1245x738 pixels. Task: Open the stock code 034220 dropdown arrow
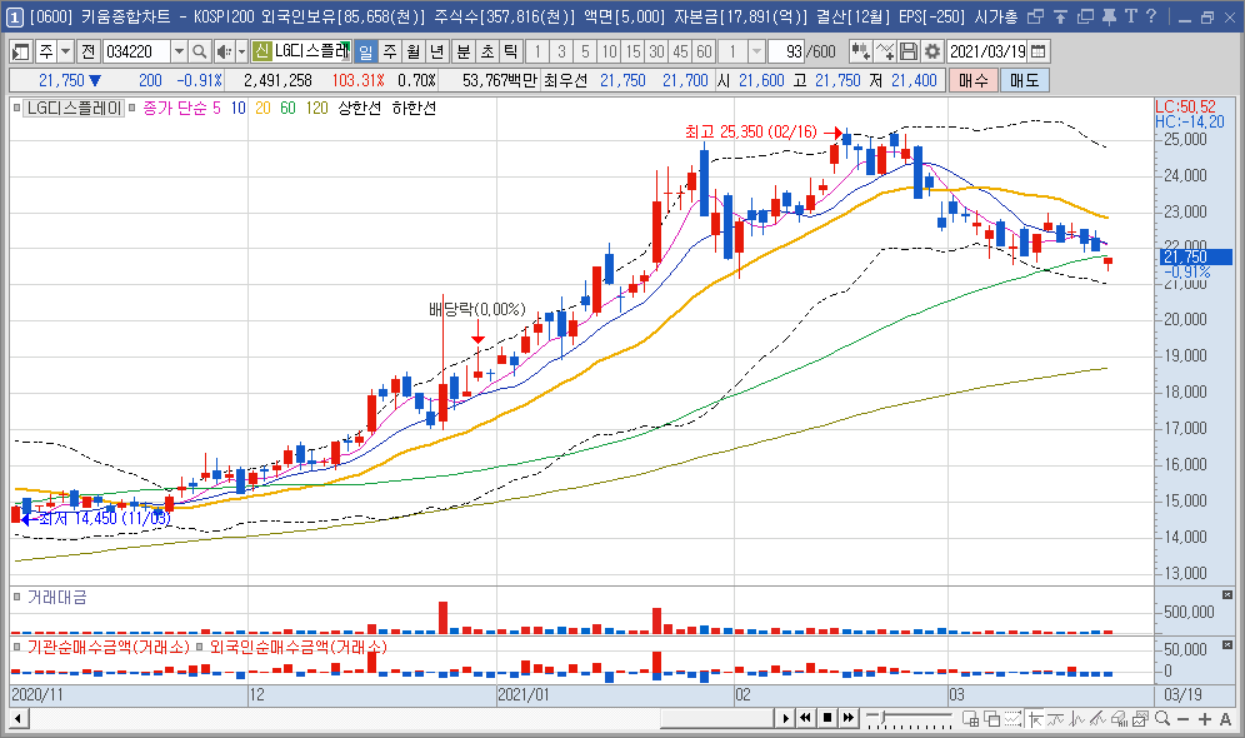[x=179, y=52]
